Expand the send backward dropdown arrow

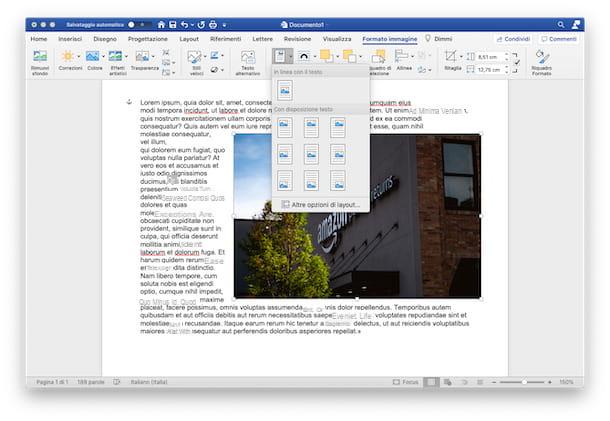pos(361,56)
